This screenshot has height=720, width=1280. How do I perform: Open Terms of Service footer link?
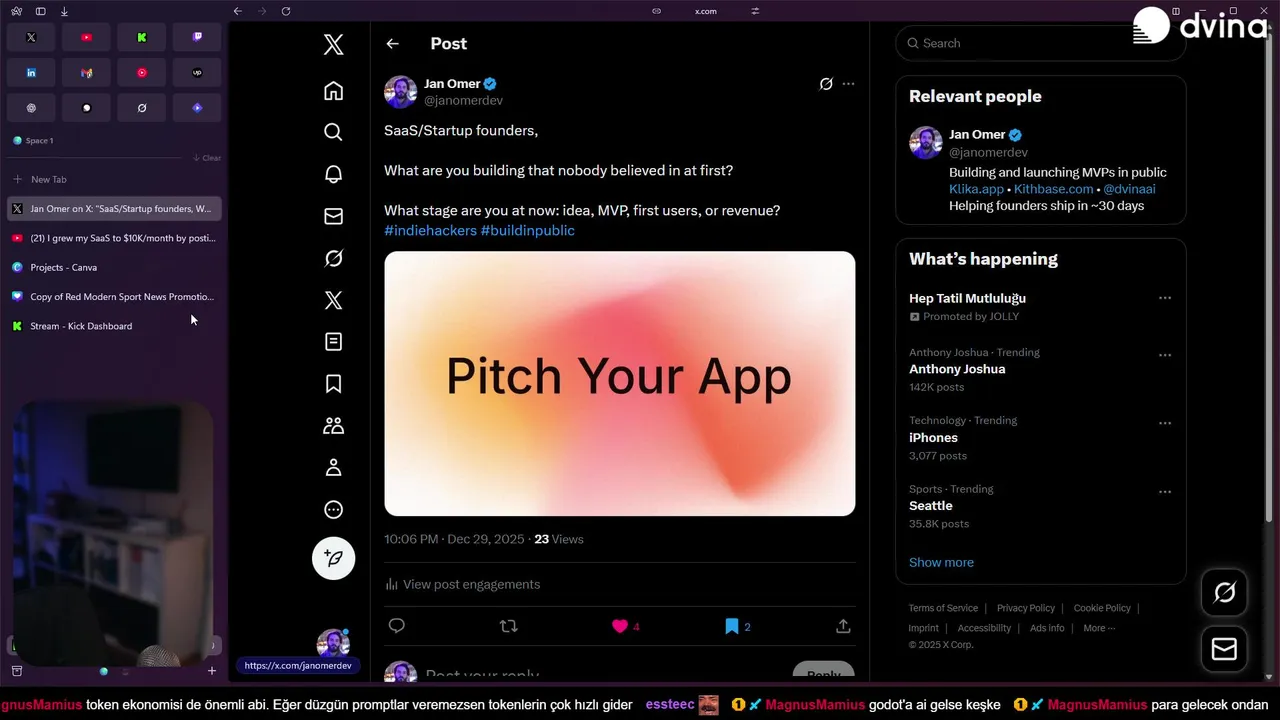(943, 608)
